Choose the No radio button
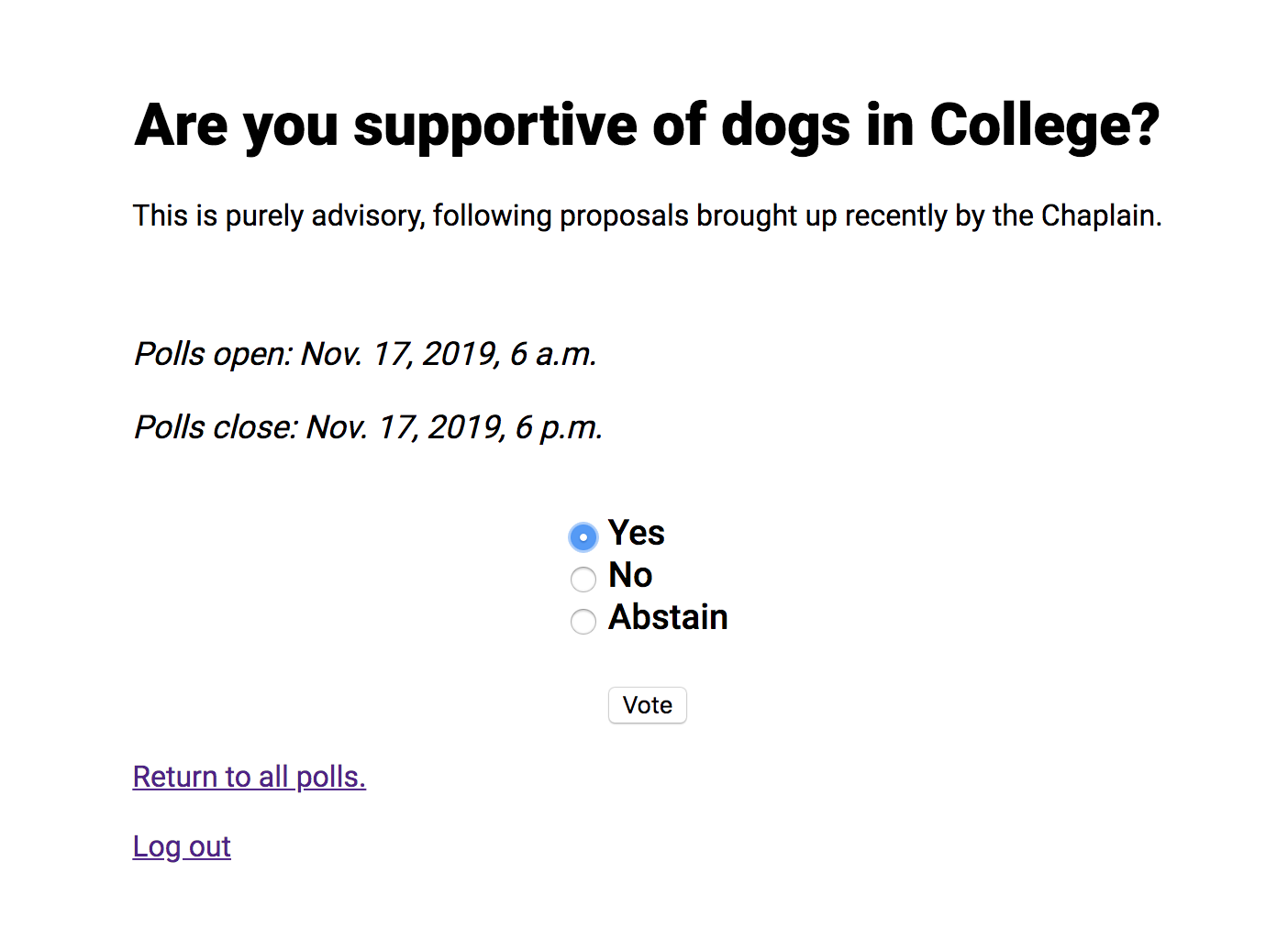Image resolution: width=1288 pixels, height=950 pixels. [x=583, y=580]
